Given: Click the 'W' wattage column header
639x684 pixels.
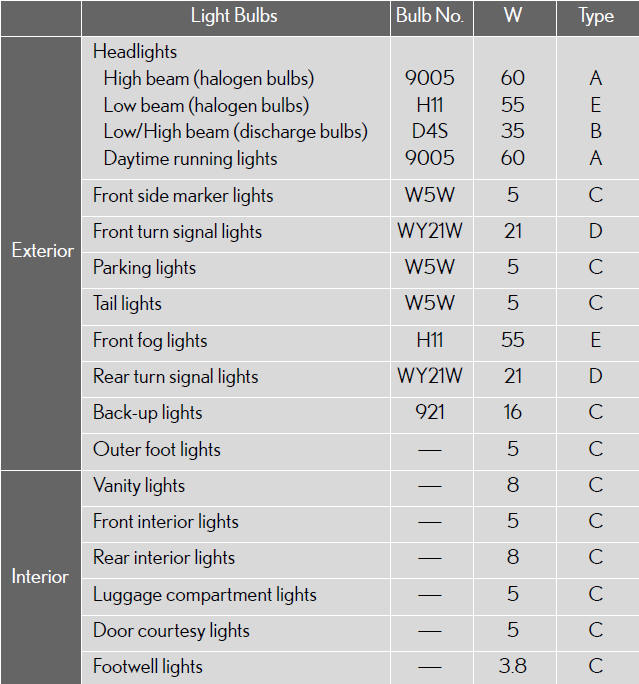Looking at the screenshot, I should (512, 16).
